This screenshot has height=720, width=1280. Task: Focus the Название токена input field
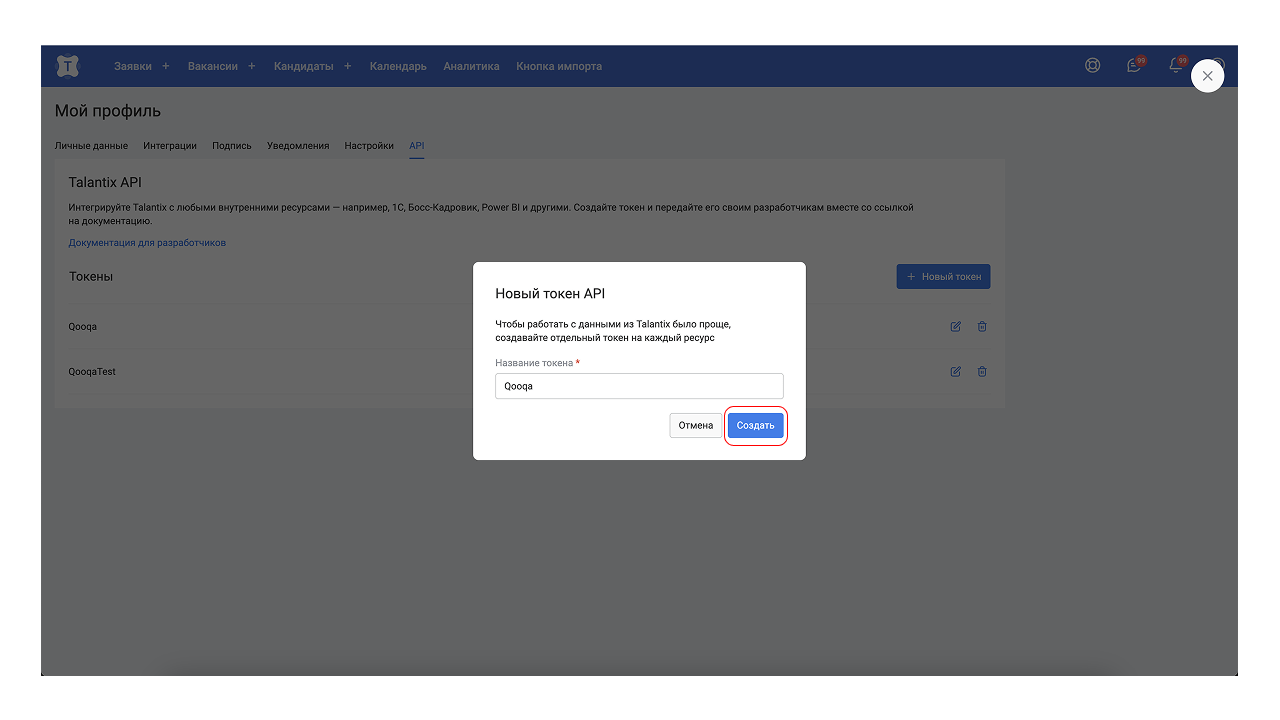coord(639,386)
